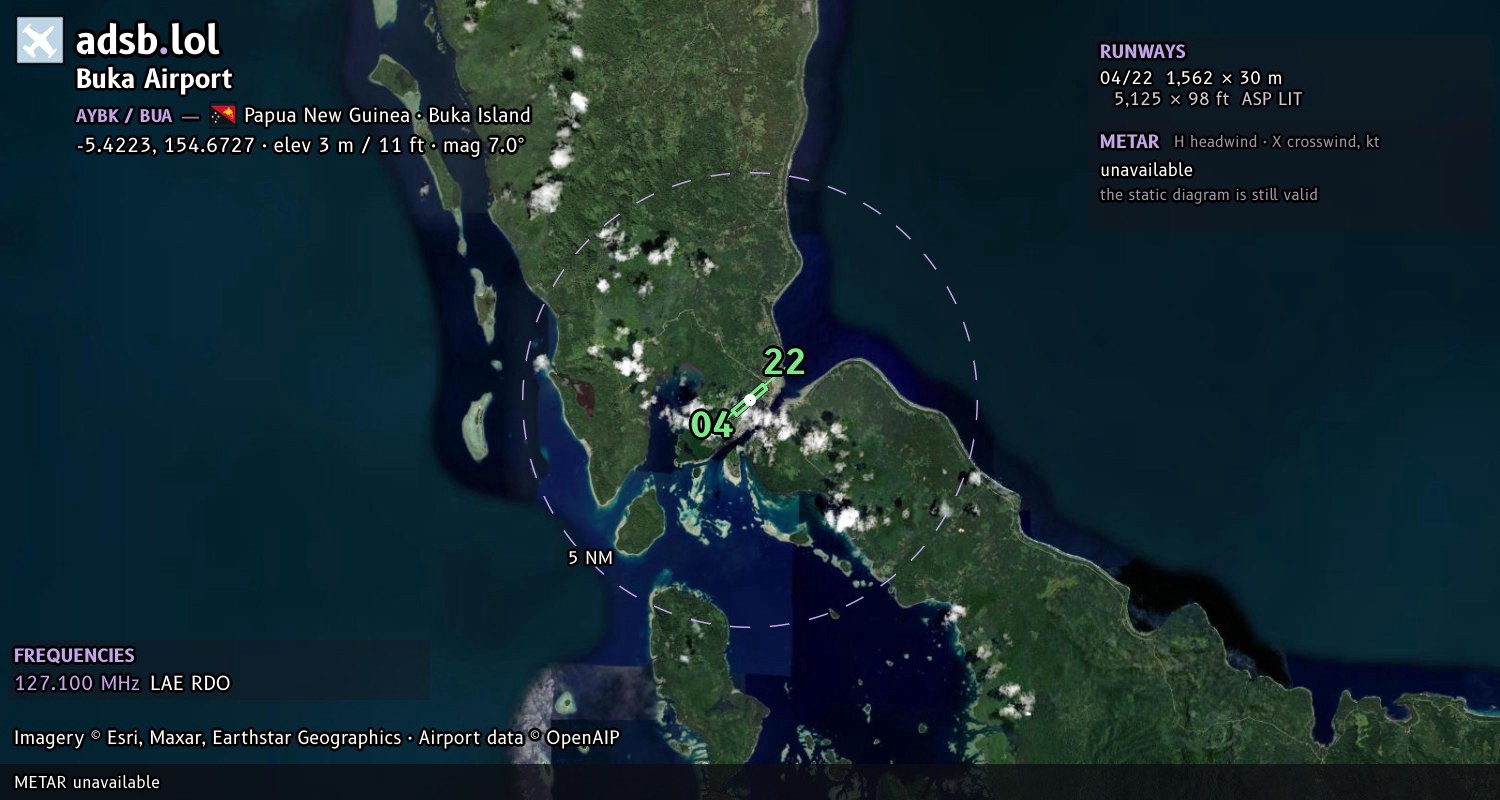Viewport: 1500px width, 800px height.
Task: Select the runway 22 end label
Action: click(784, 362)
